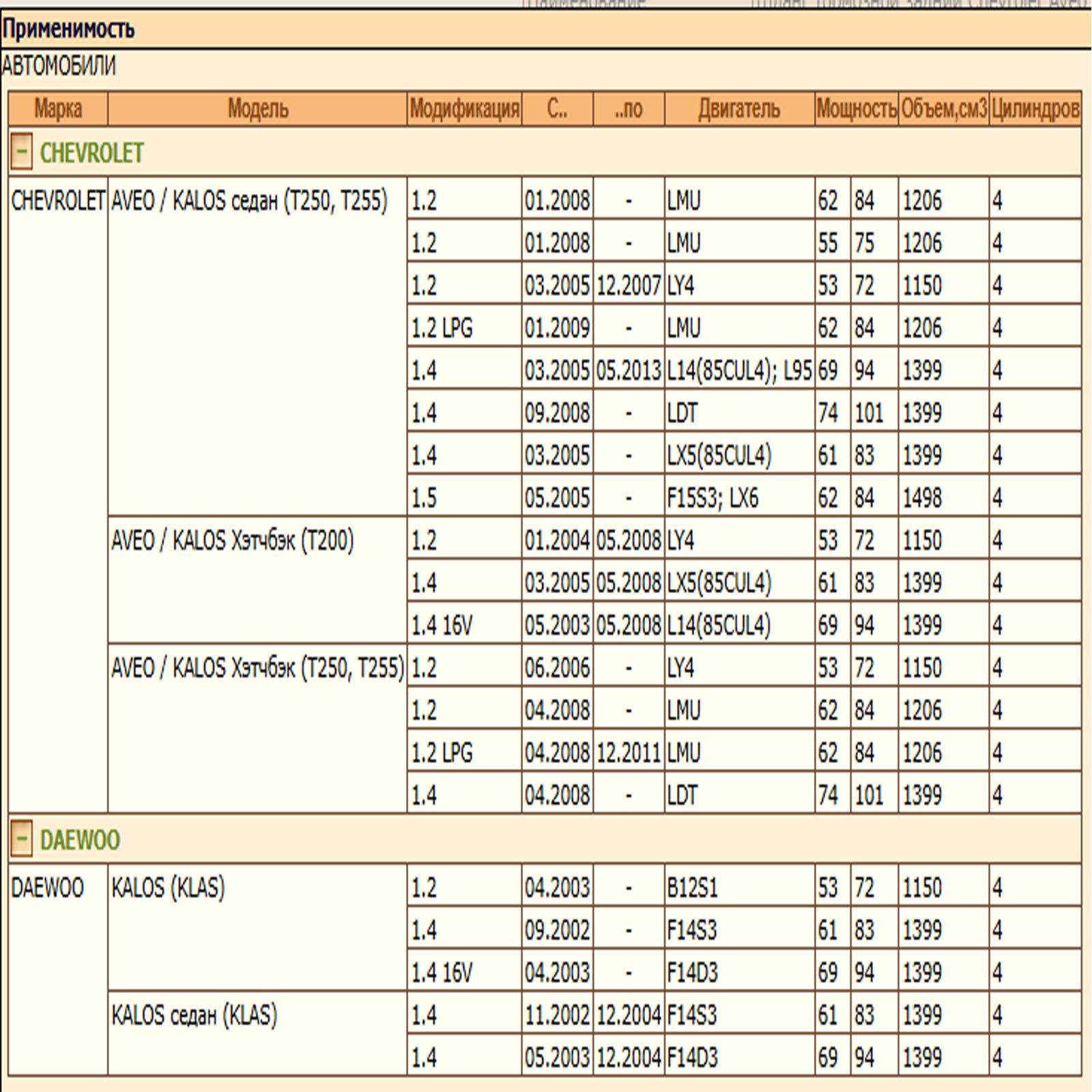Image resolution: width=1092 pixels, height=1092 pixels.
Task: Select the KALOS седан (KLAS) model cell
Action: [x=195, y=1015]
